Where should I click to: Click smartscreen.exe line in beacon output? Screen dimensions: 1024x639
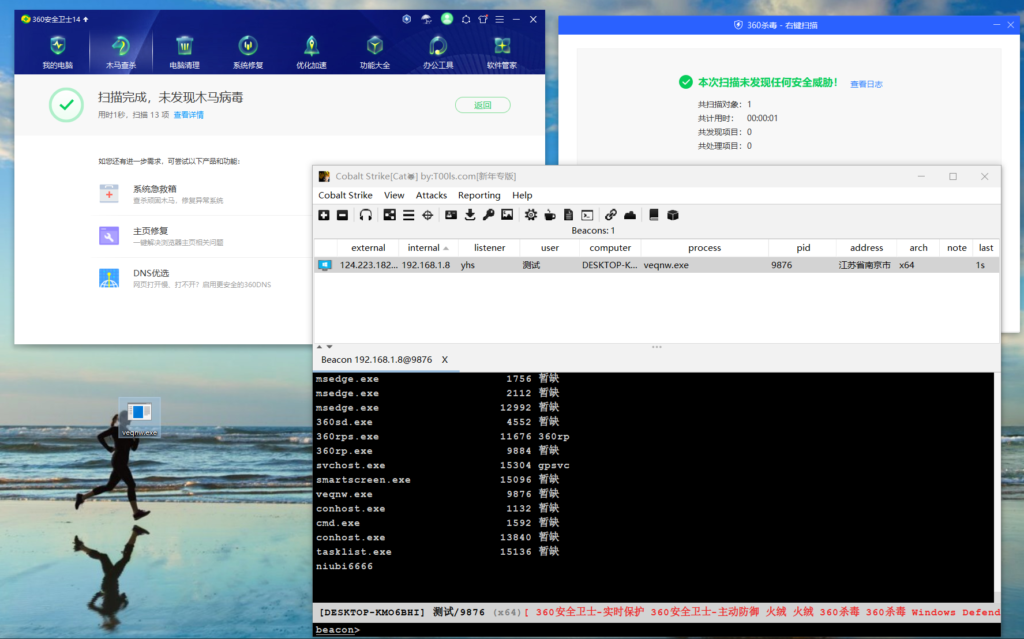437,480
